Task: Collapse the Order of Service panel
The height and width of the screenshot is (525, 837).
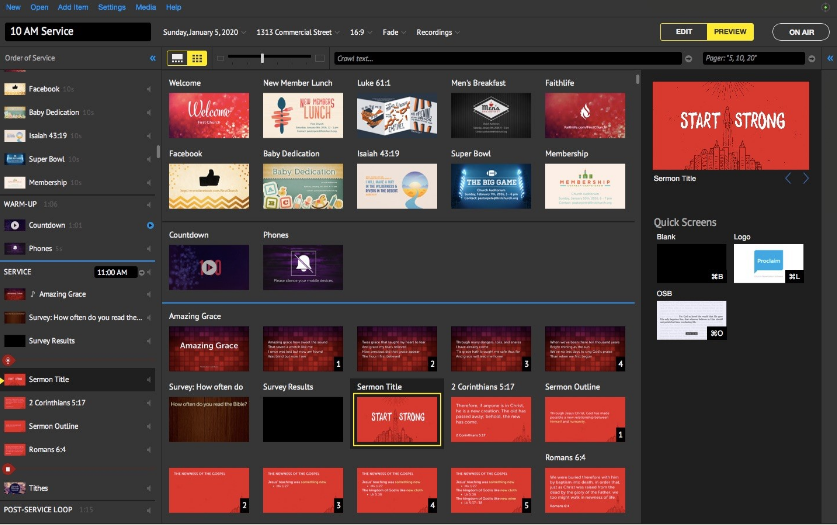Action: (153, 58)
